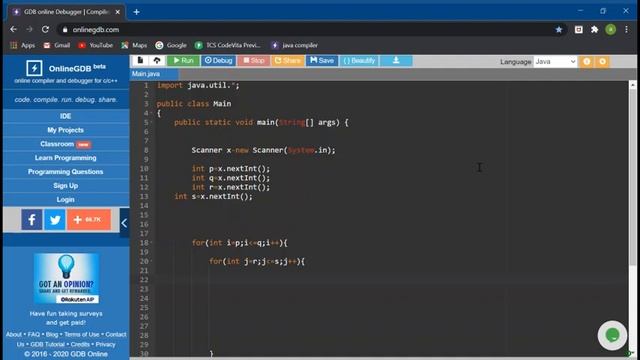Click the 'Scanner x=new Scanner(System.in);' code line

pos(263,150)
